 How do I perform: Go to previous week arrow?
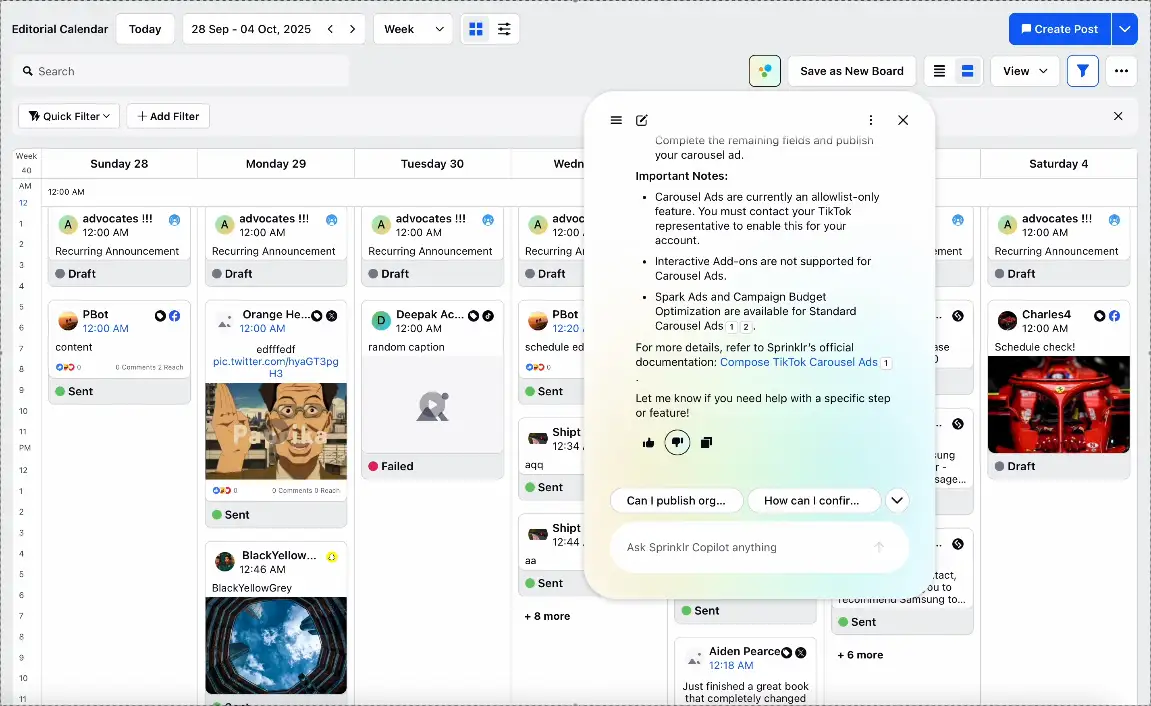[x=330, y=29]
